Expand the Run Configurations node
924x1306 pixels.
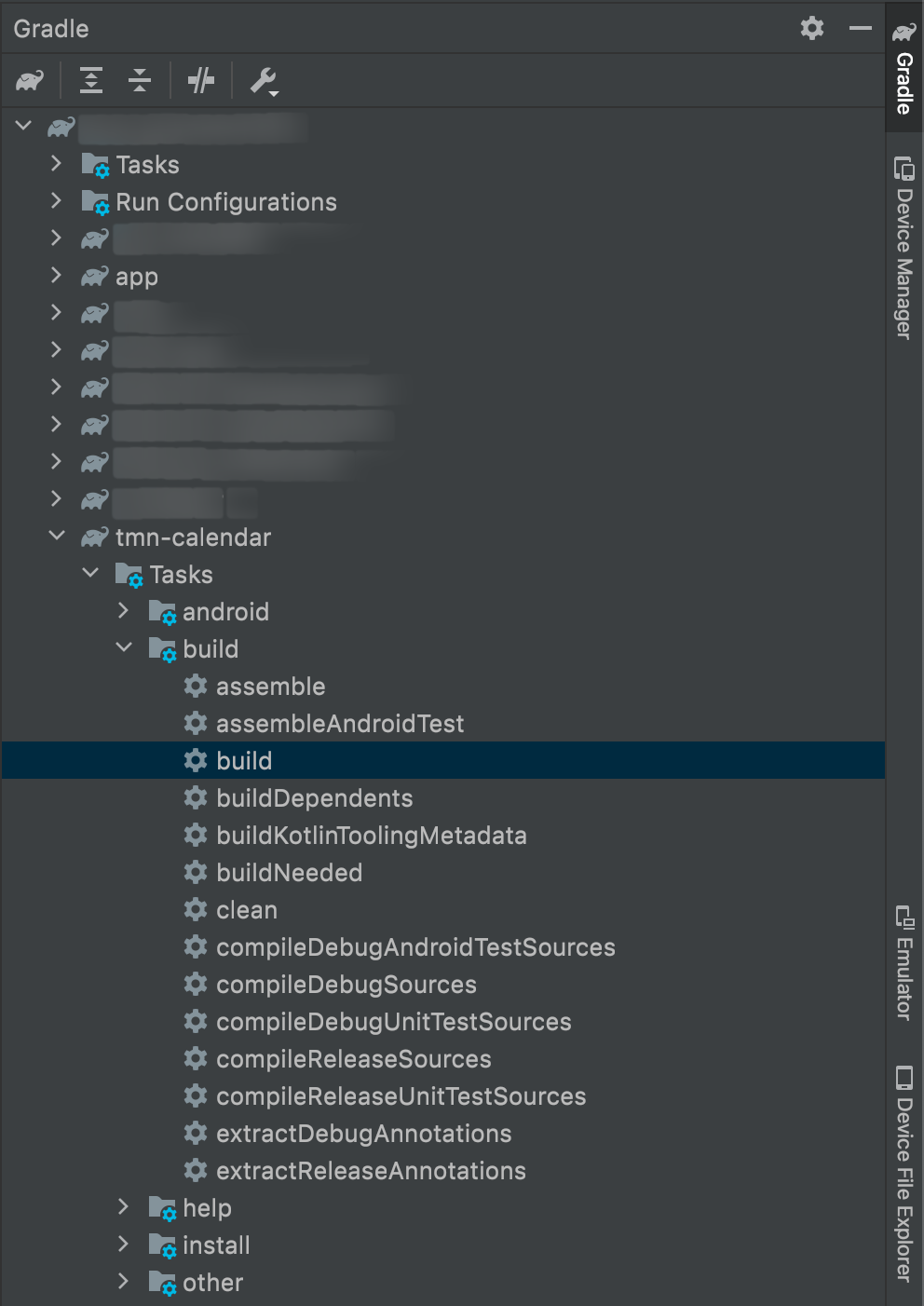point(56,201)
